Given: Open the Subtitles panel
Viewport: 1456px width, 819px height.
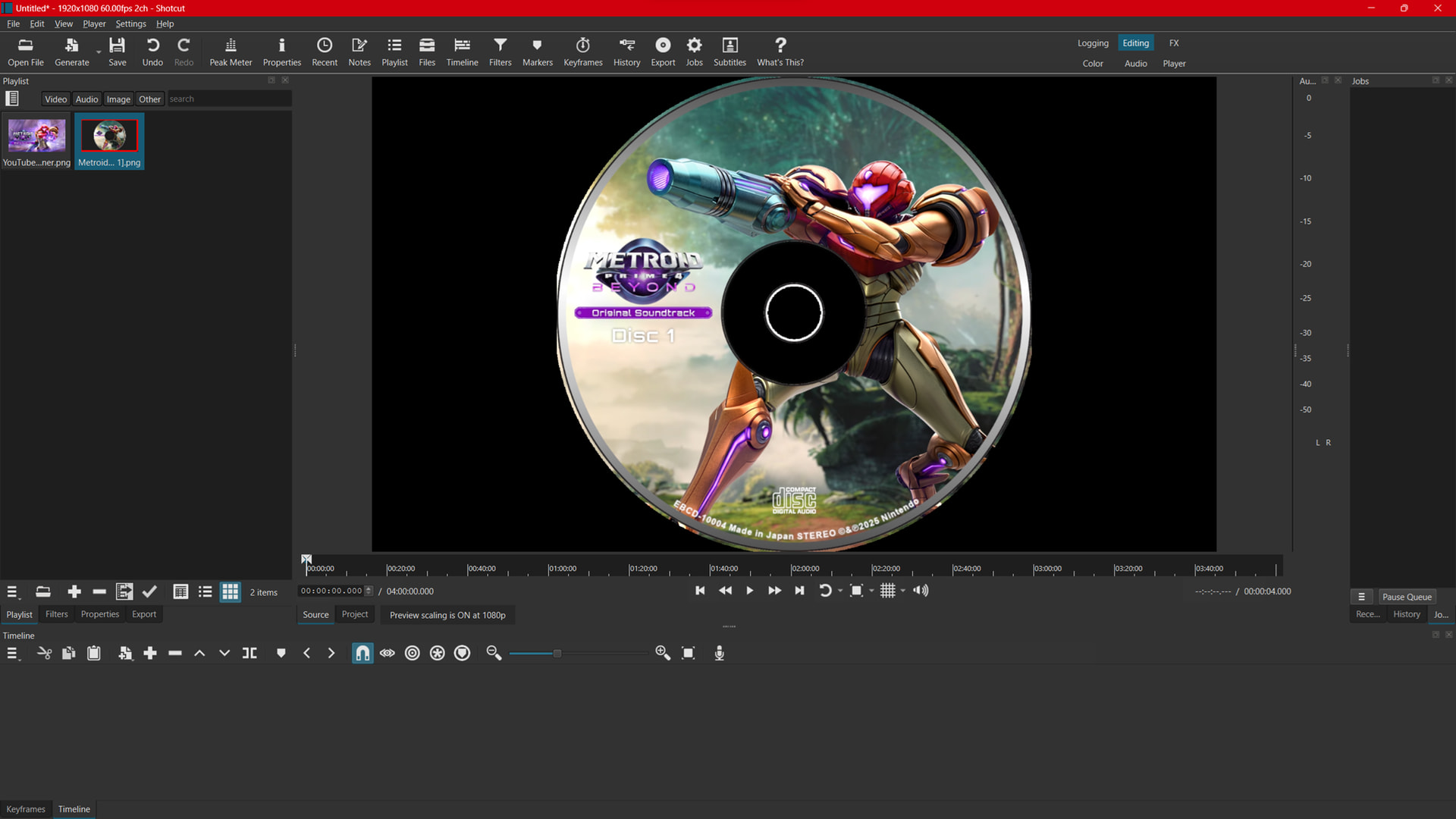Looking at the screenshot, I should coord(730,52).
